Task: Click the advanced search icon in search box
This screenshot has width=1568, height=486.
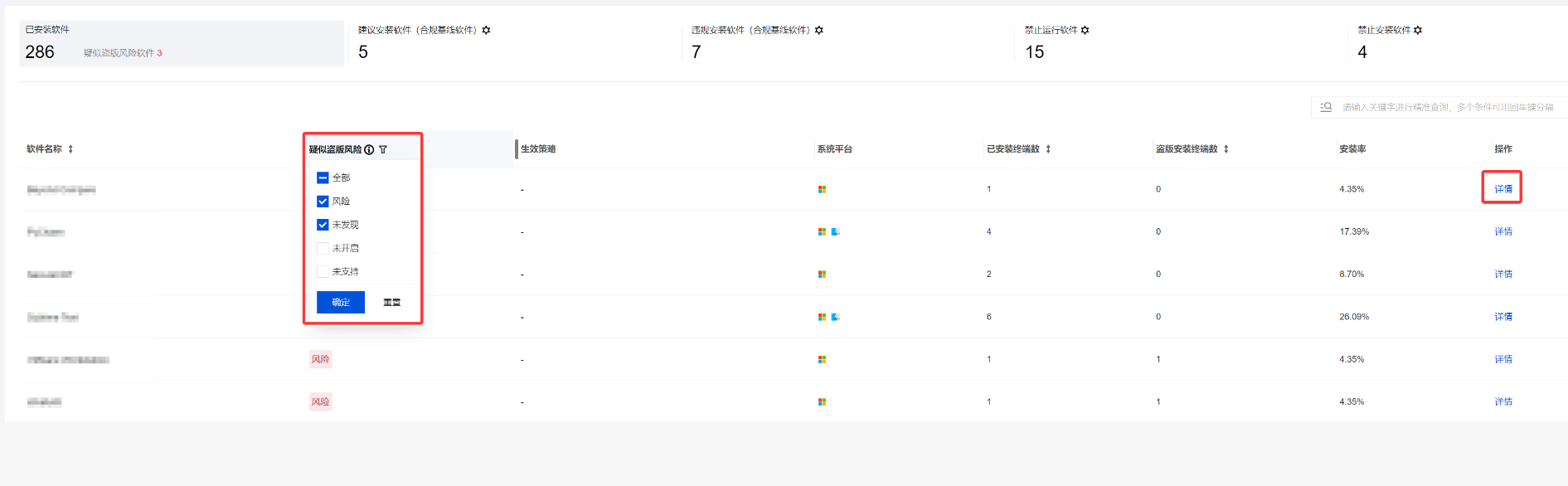Action: [1326, 107]
